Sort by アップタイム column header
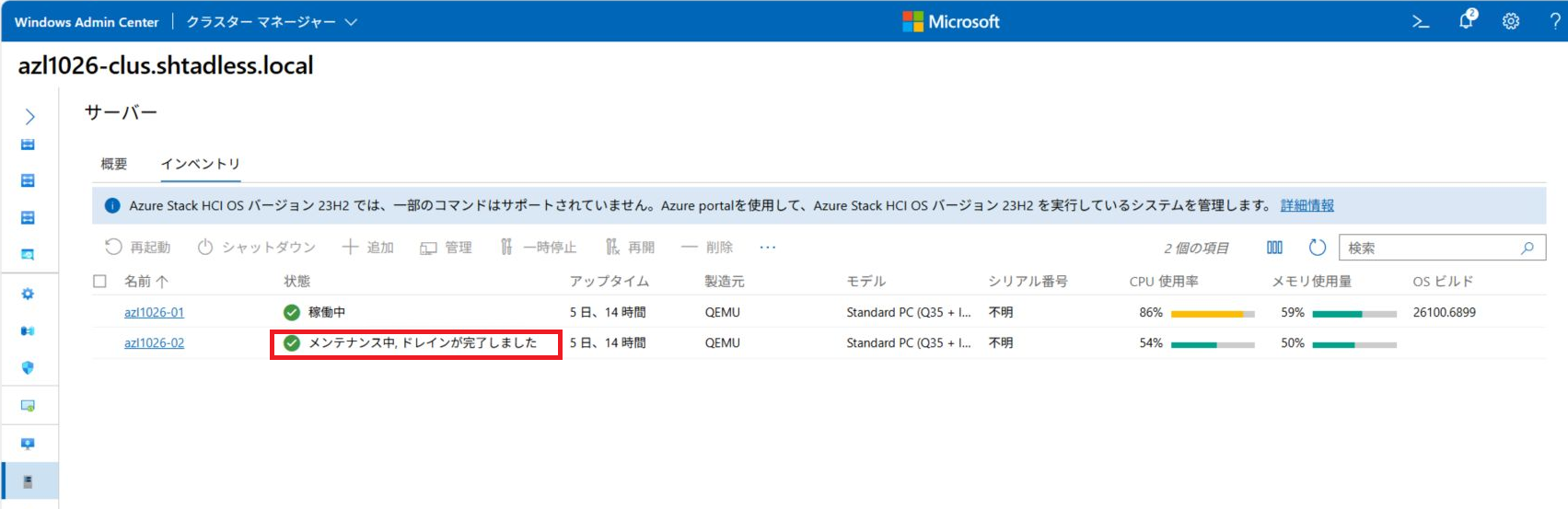Image resolution: width=1568 pixels, height=509 pixels. 609,282
